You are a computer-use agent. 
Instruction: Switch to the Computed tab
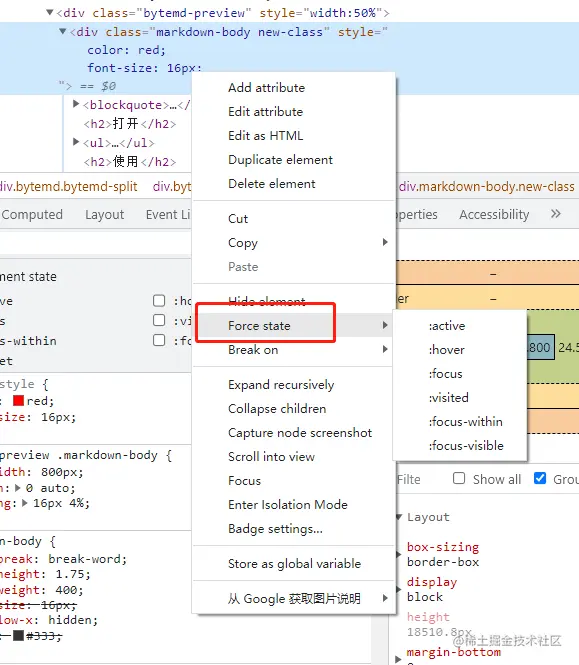click(x=32, y=215)
